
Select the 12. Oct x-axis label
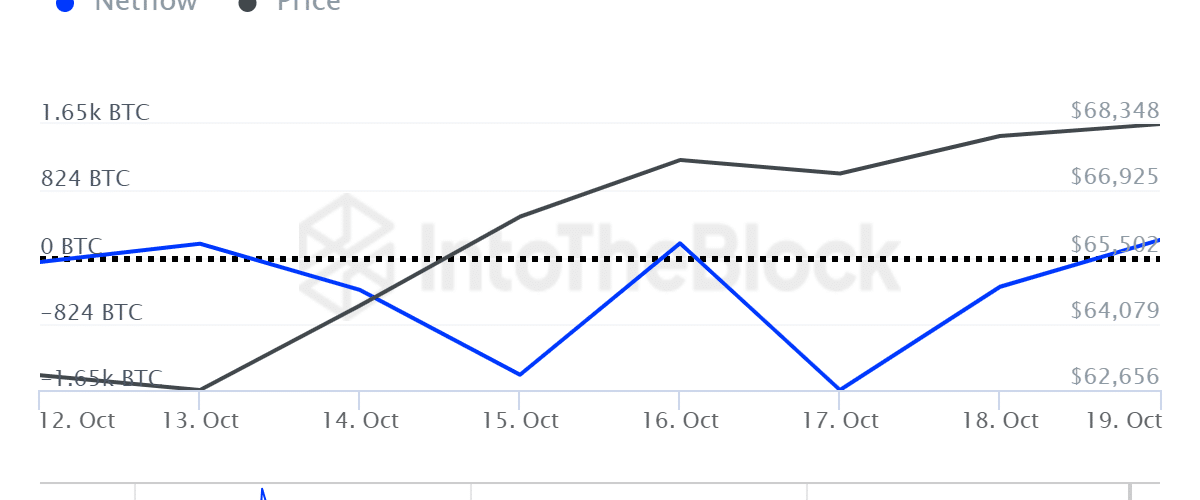[x=78, y=420]
